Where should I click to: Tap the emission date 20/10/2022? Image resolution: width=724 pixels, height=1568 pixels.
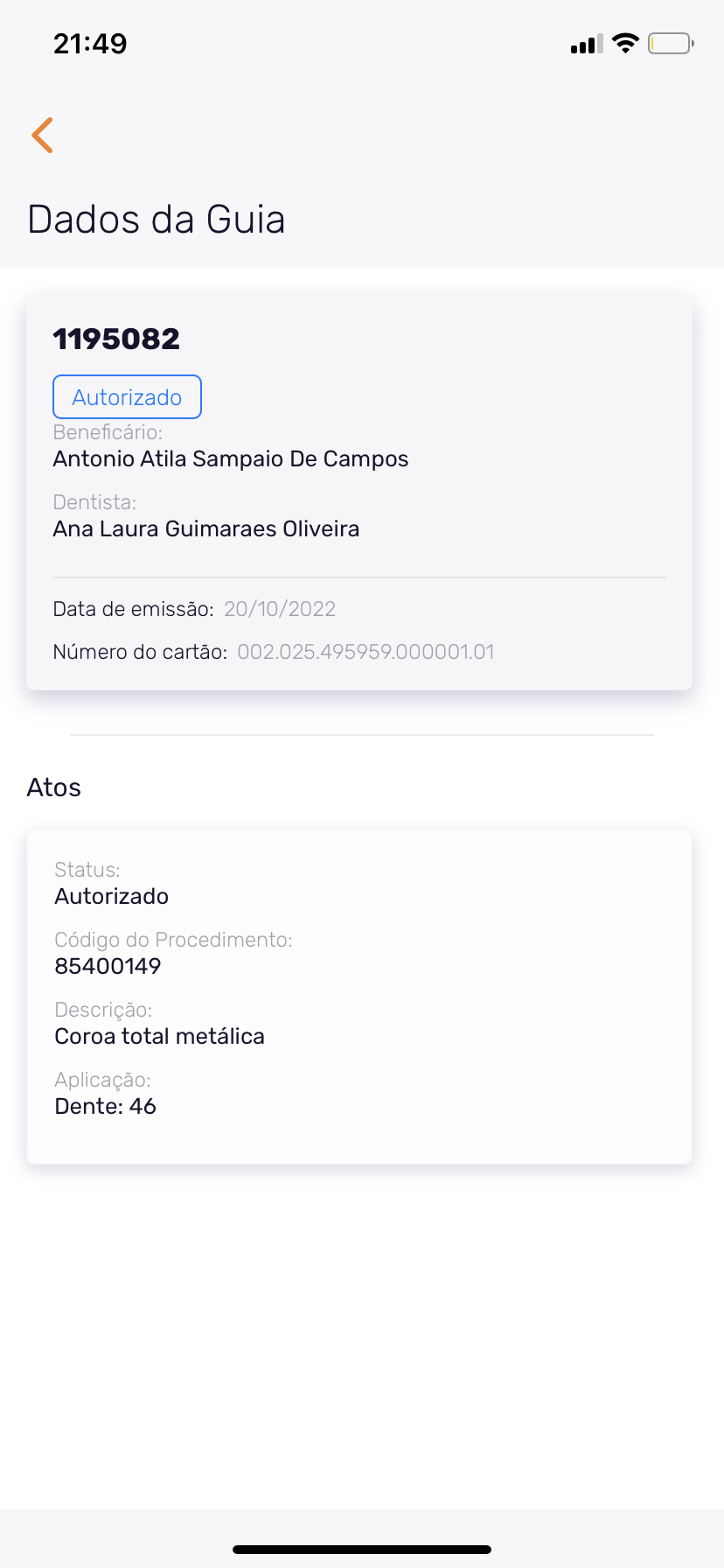[x=280, y=609]
